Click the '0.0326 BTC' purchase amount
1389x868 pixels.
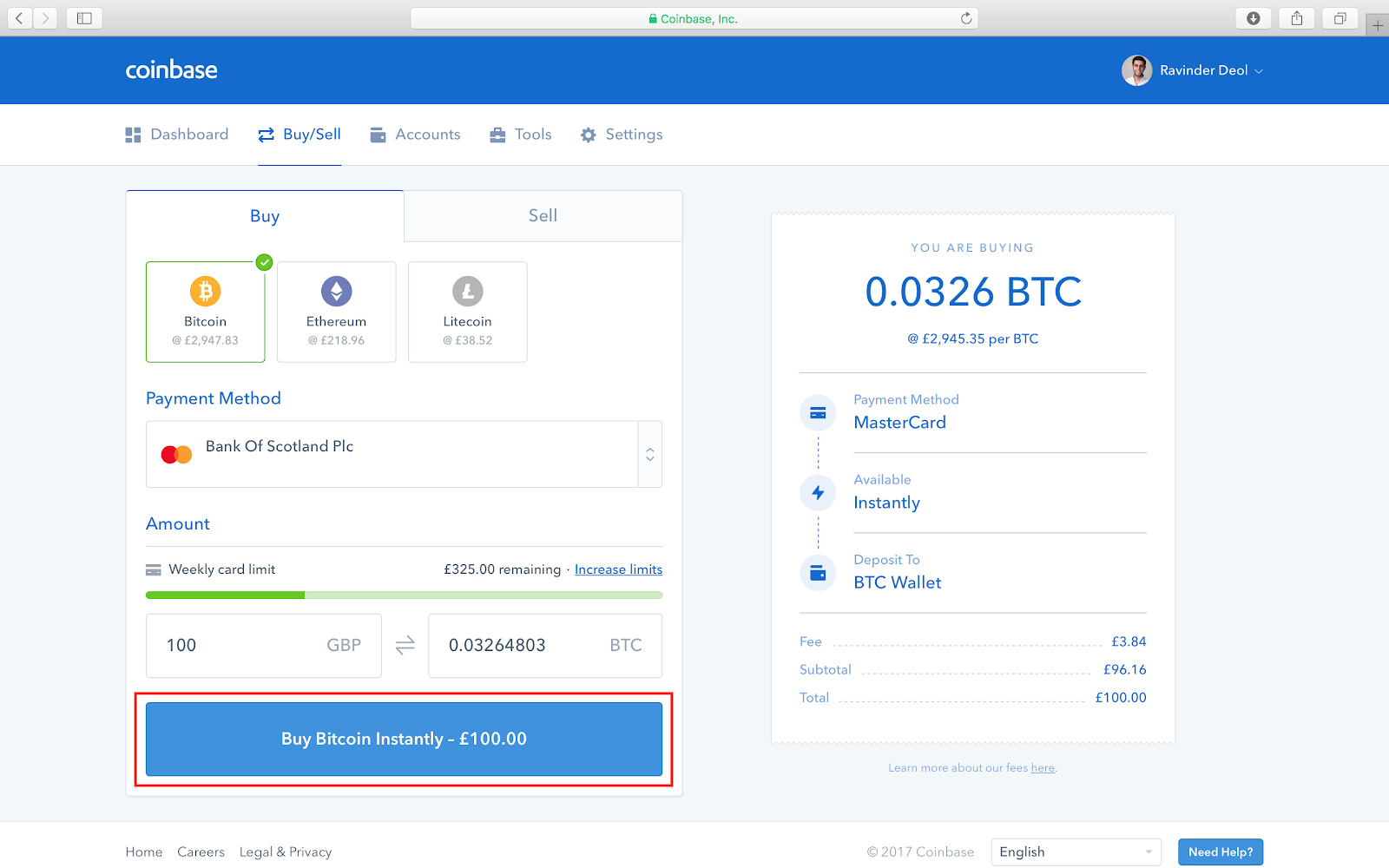point(973,292)
